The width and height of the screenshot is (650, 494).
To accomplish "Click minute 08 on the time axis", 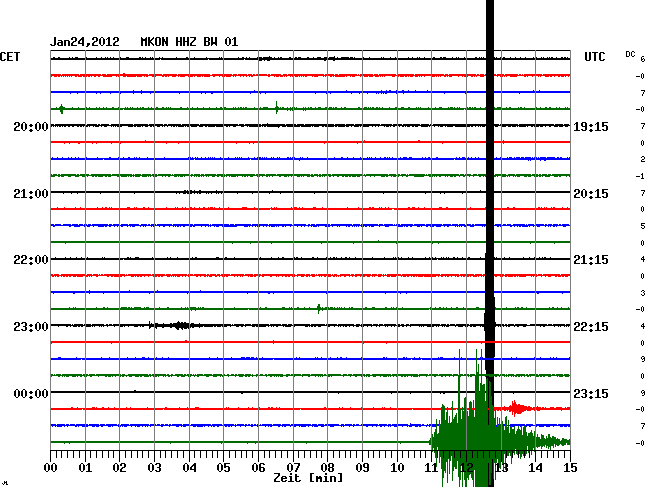I will [x=327, y=468].
